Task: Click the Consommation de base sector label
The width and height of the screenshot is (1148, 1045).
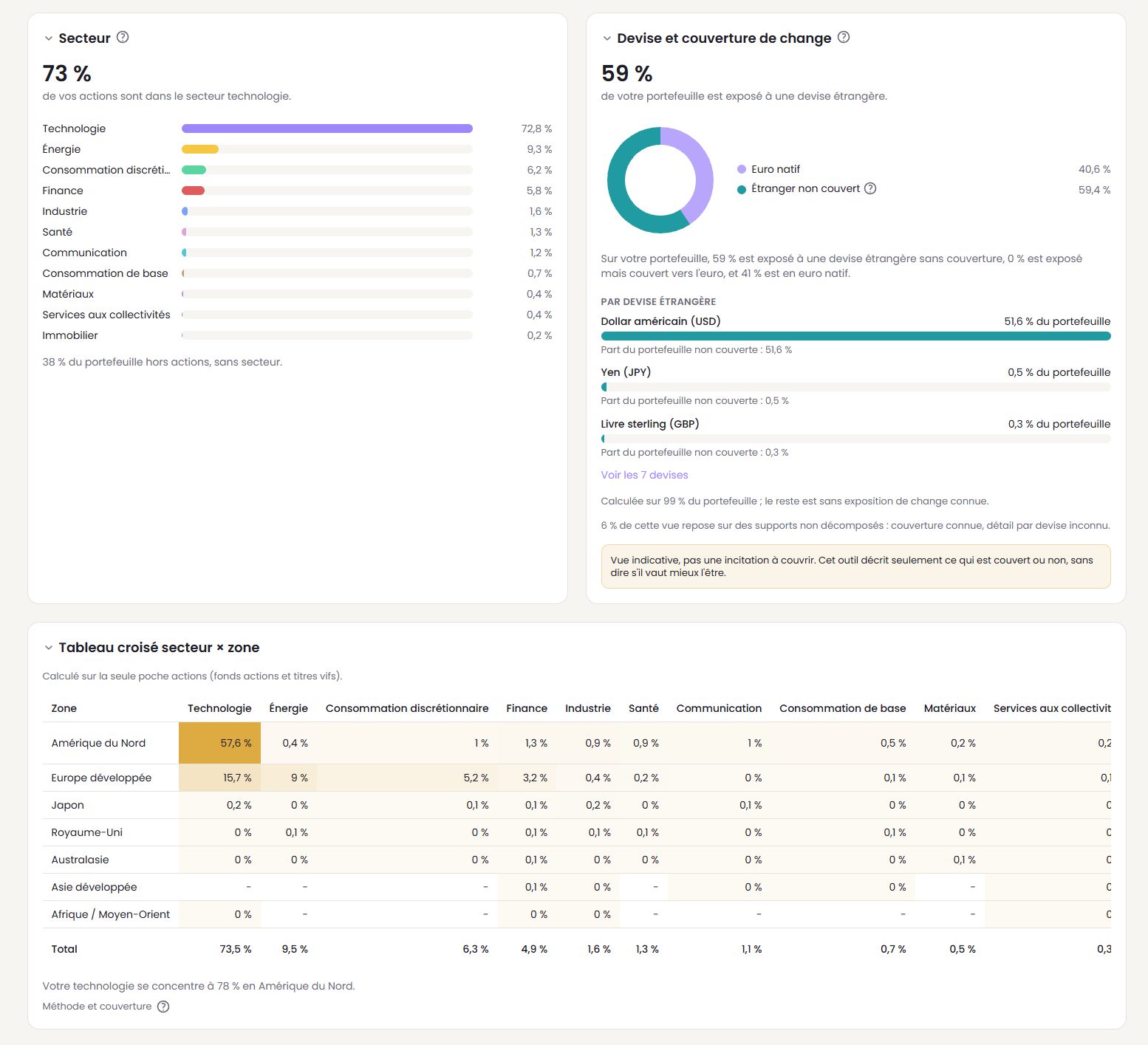Action: [x=106, y=273]
